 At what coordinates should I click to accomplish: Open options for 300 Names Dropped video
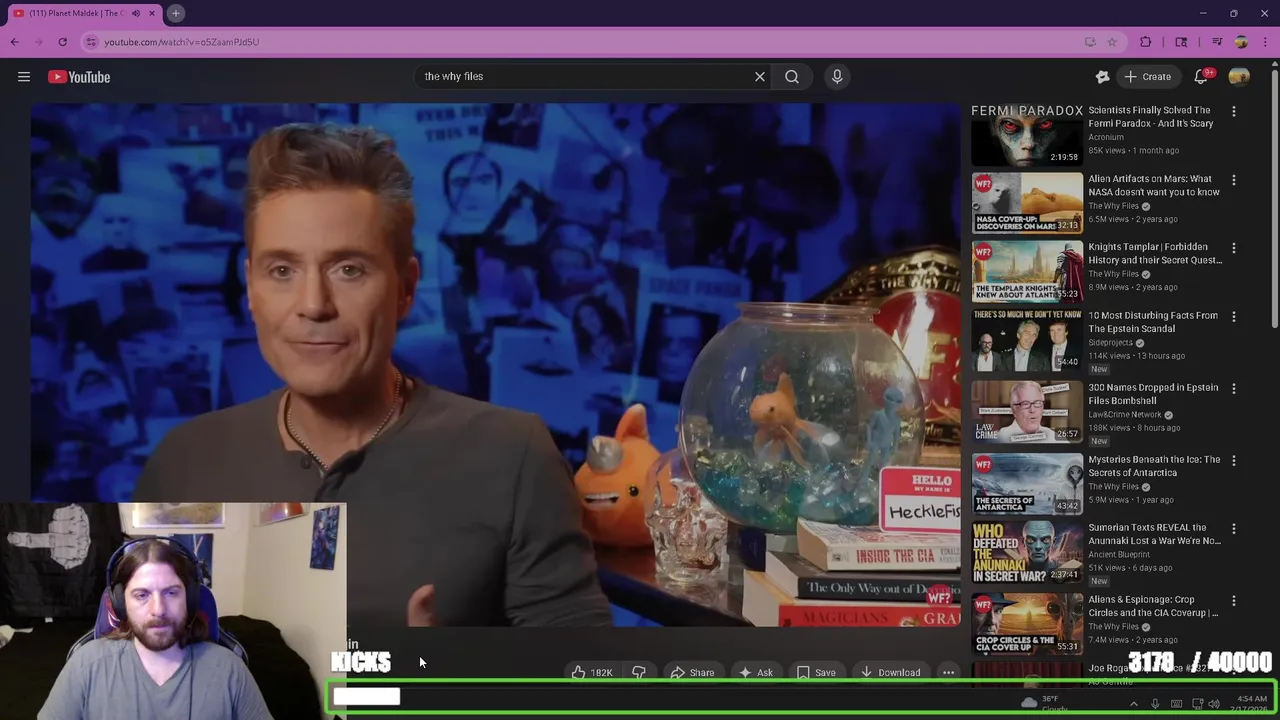pos(1233,389)
